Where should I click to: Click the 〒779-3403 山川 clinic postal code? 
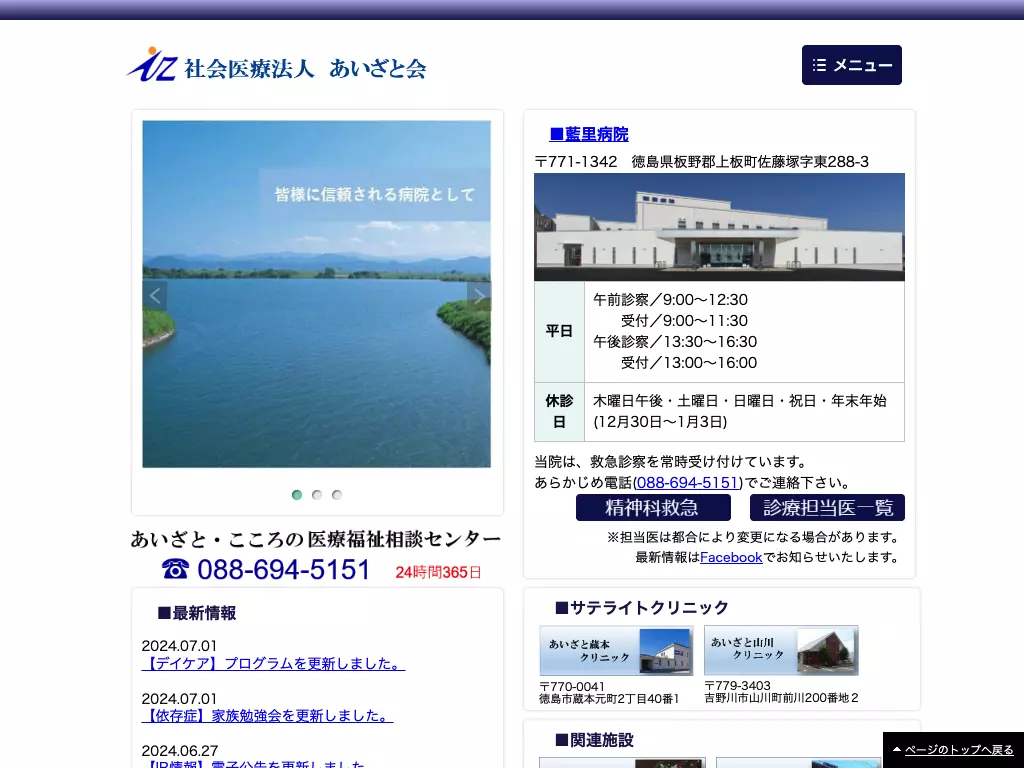click(x=737, y=686)
